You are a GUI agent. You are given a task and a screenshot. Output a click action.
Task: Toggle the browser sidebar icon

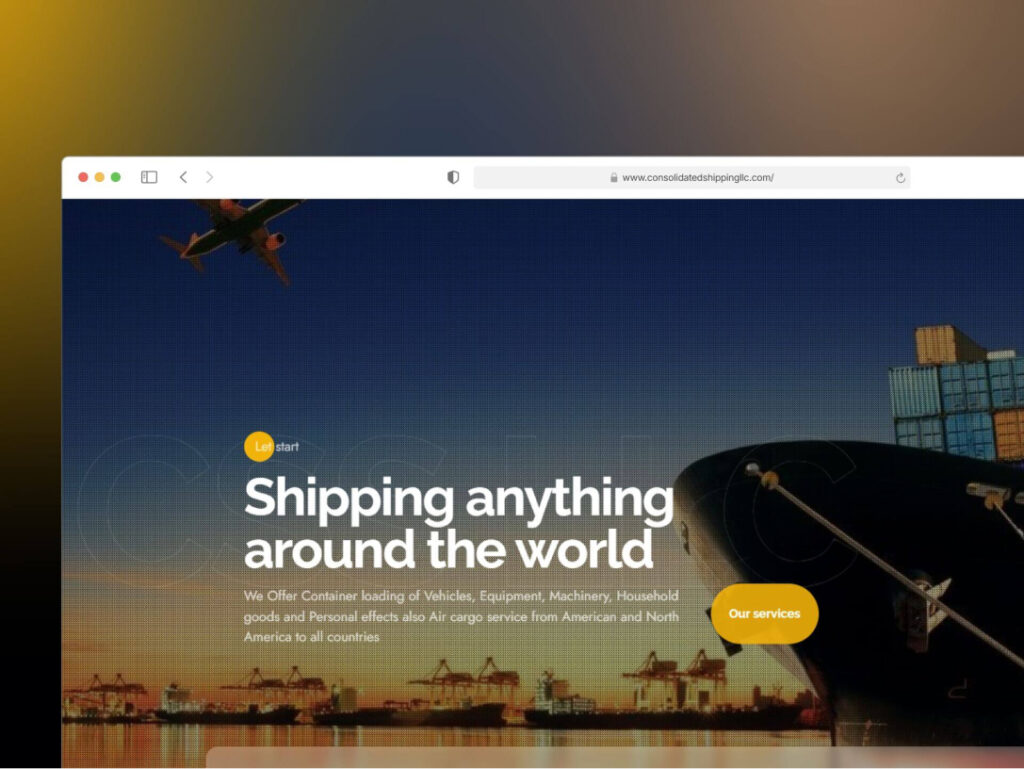click(x=149, y=177)
